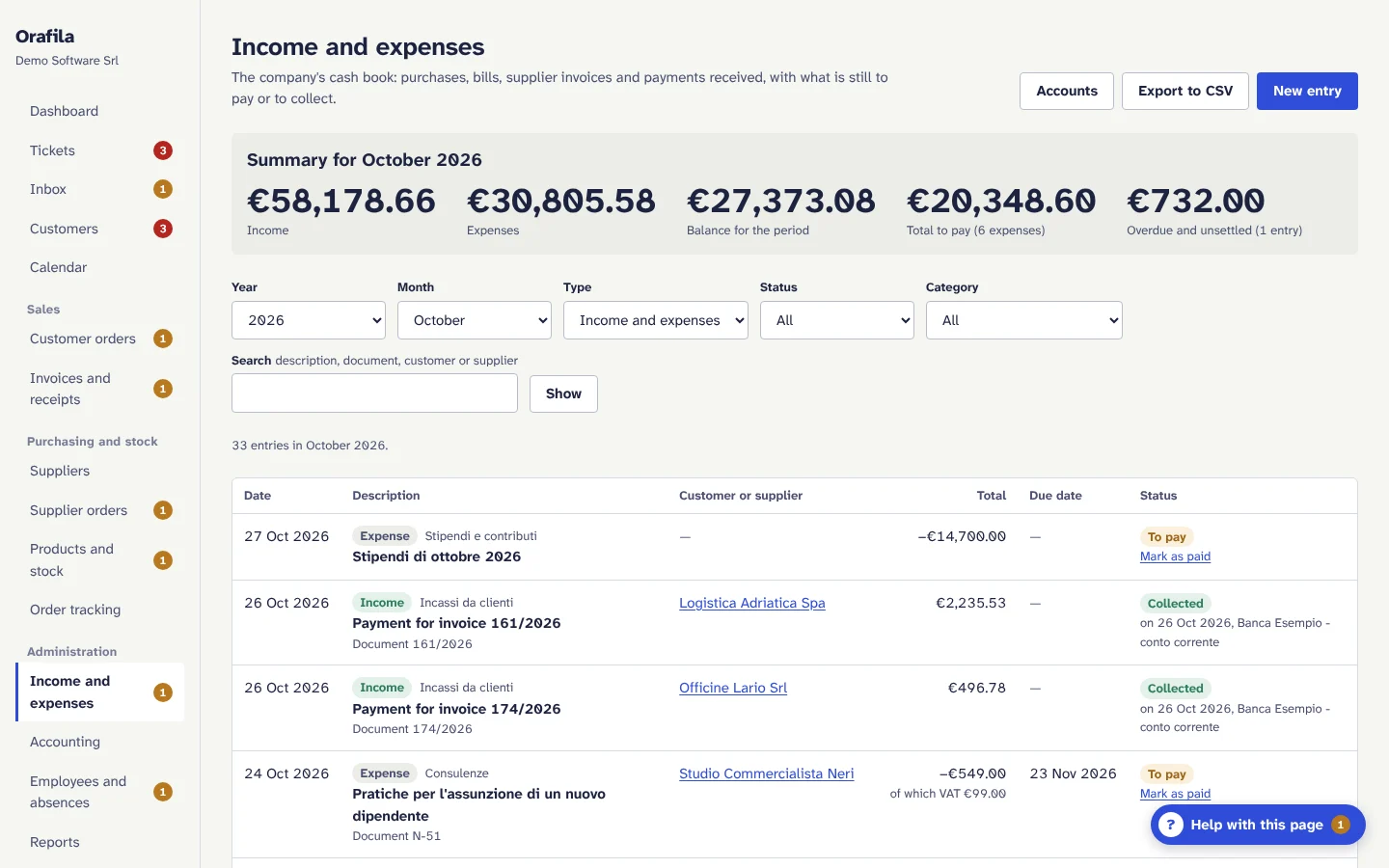Image resolution: width=1389 pixels, height=868 pixels.
Task: Open Officine Lario Srl link
Action: 733,688
